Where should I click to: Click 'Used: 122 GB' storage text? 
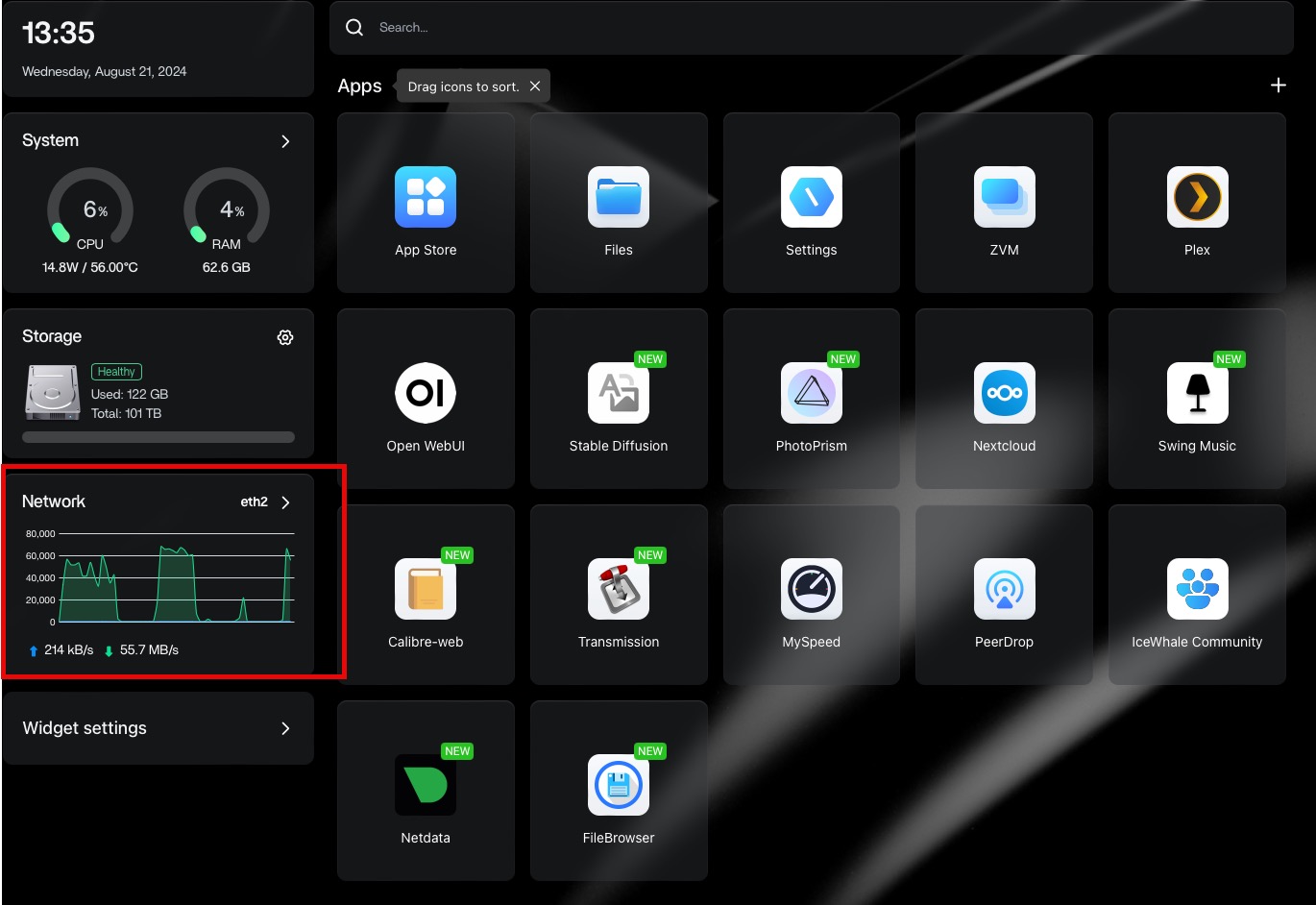(130, 394)
